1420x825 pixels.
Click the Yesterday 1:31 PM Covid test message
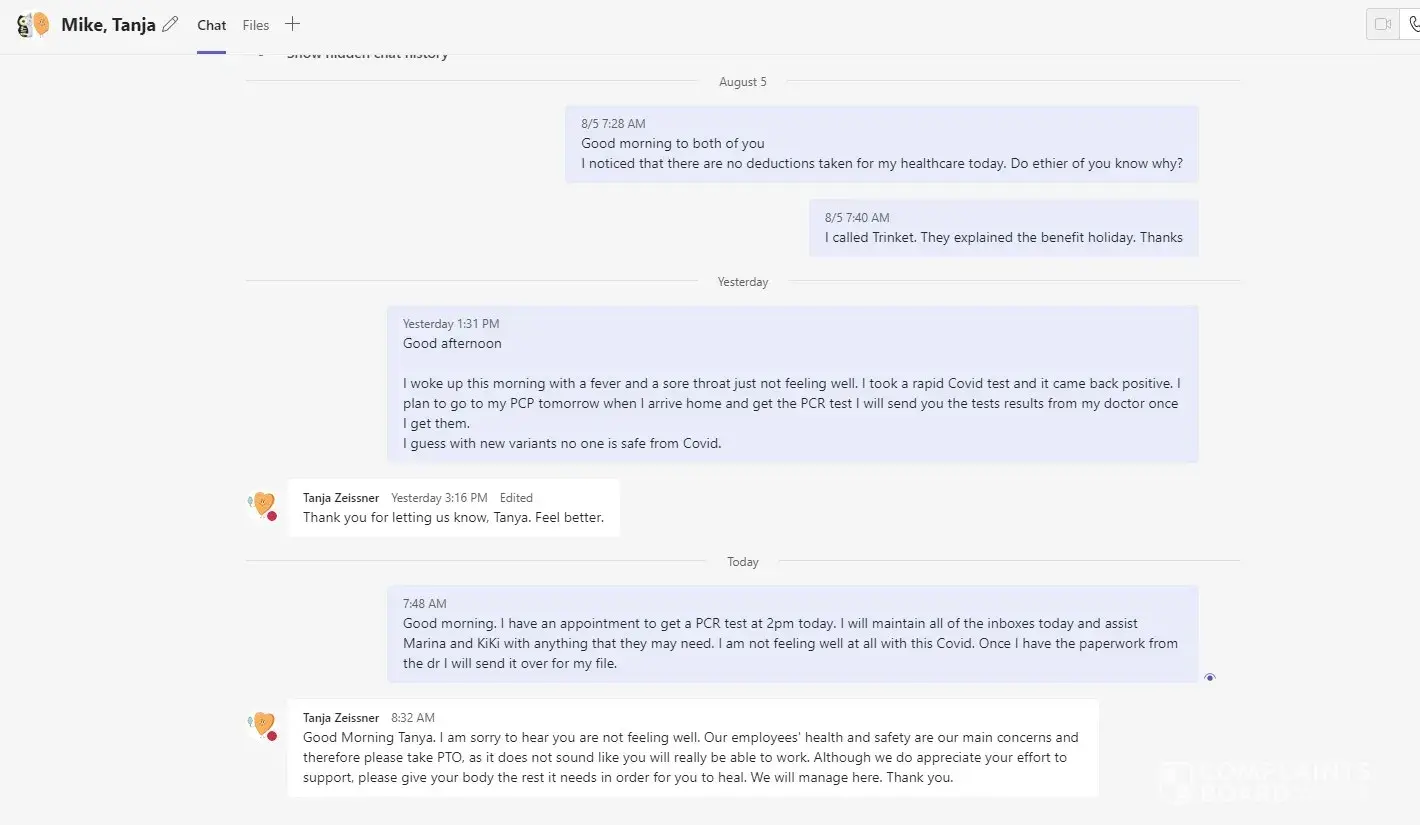[x=791, y=393]
